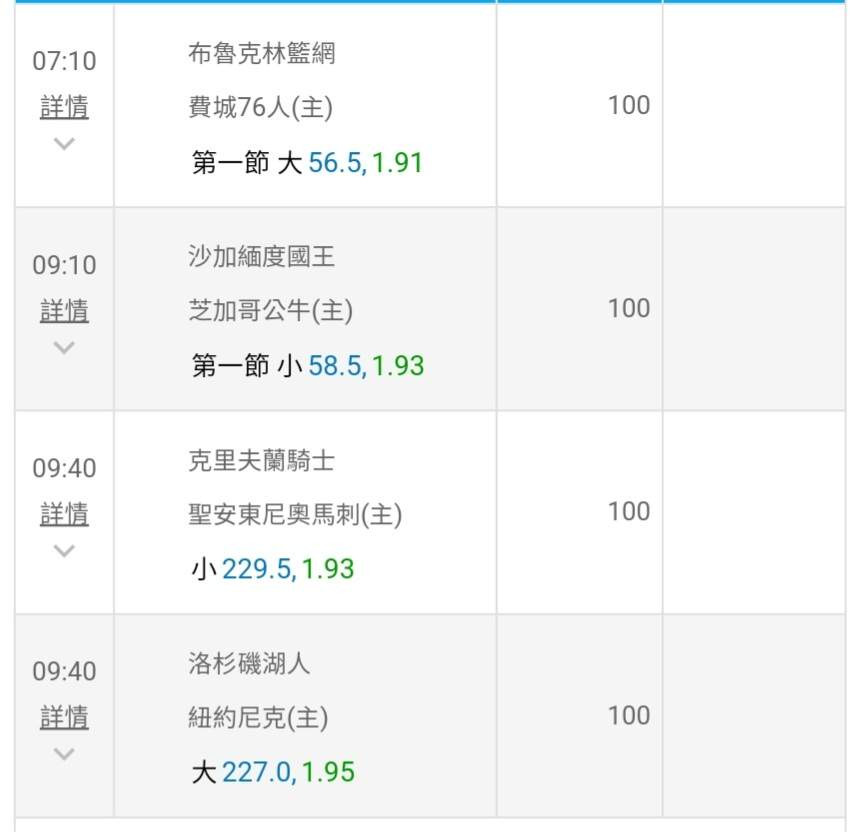Expand chevron arrow under 09:10 詳情
851x832 pixels.
(64, 347)
